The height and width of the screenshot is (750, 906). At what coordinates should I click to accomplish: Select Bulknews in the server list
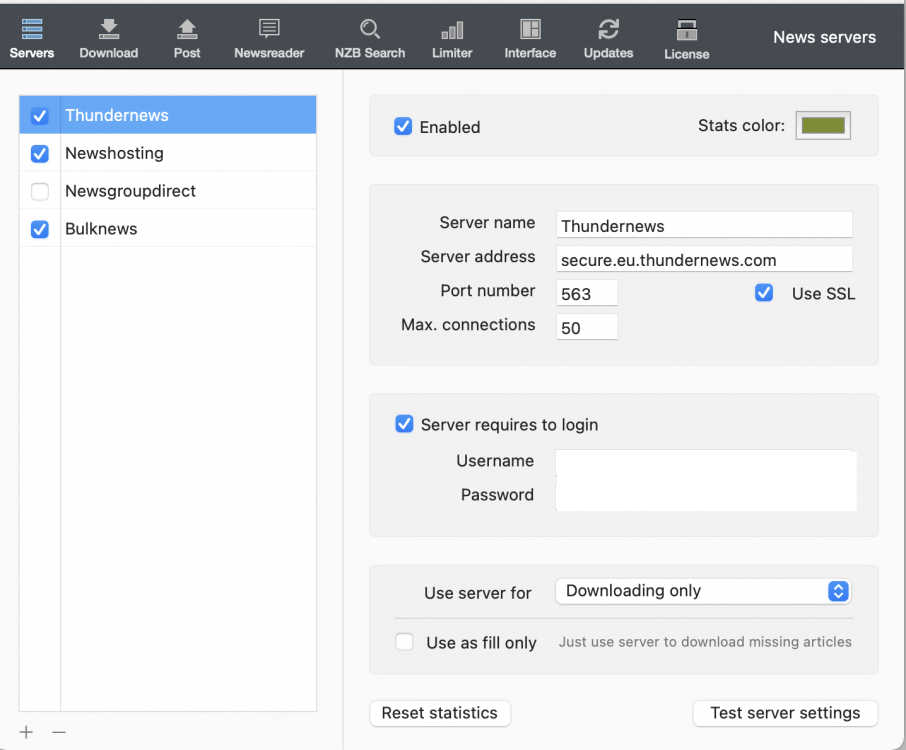pyautogui.click(x=101, y=229)
